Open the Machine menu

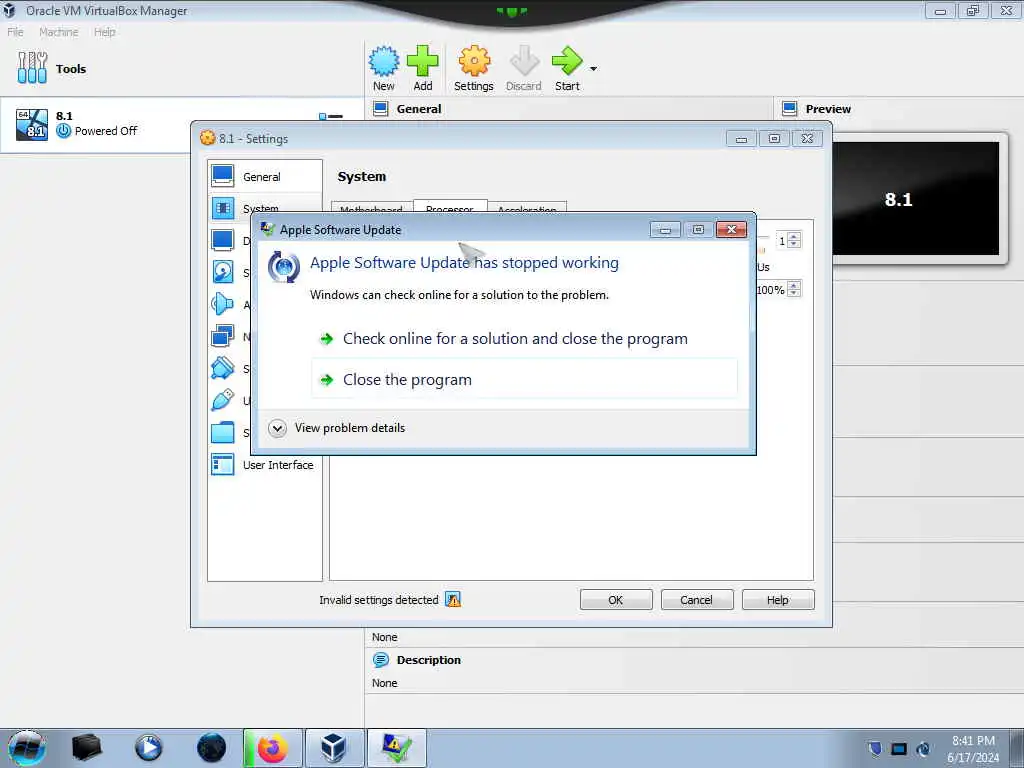coord(58,32)
